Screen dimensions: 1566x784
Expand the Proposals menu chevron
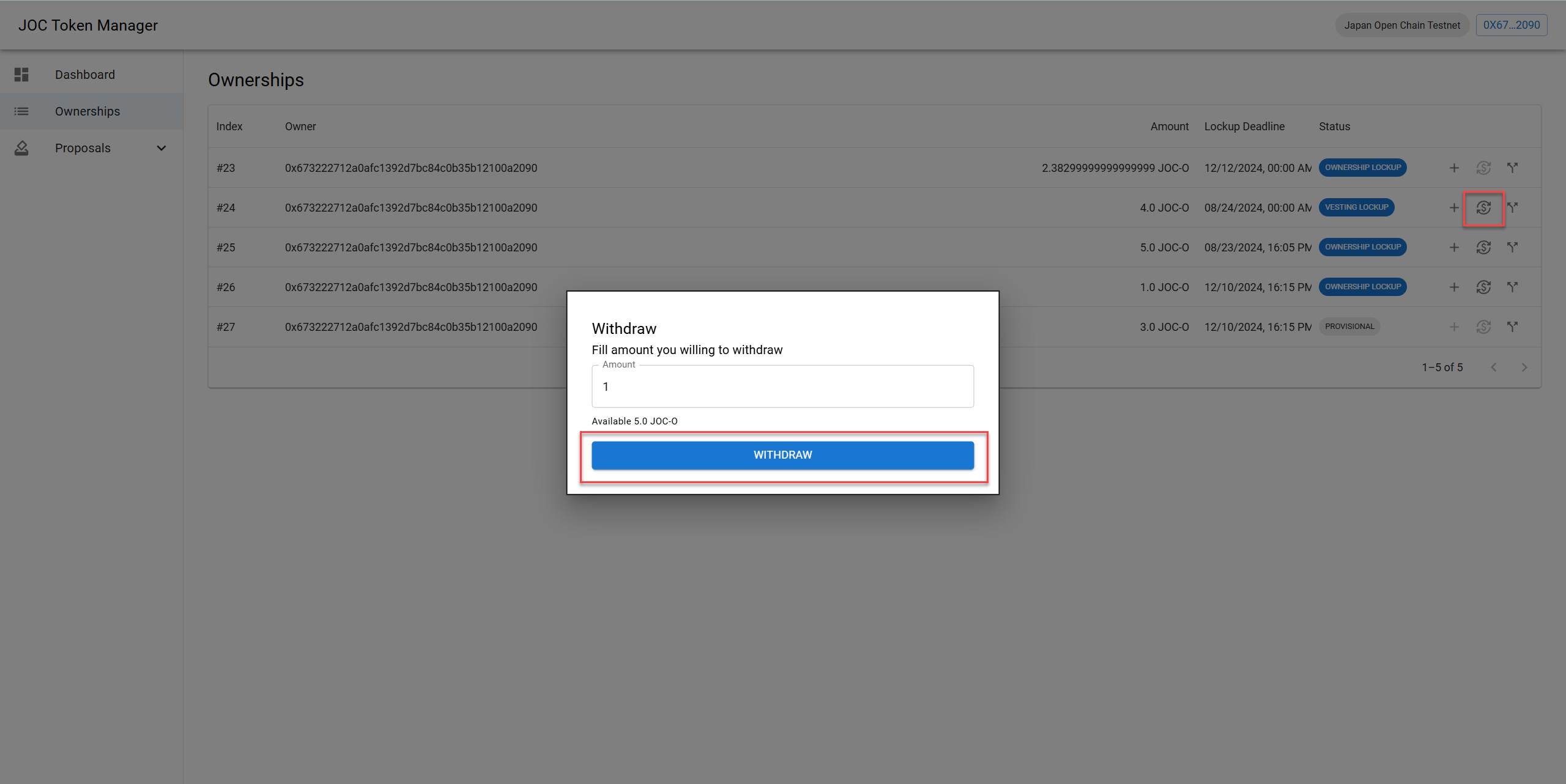tap(161, 148)
